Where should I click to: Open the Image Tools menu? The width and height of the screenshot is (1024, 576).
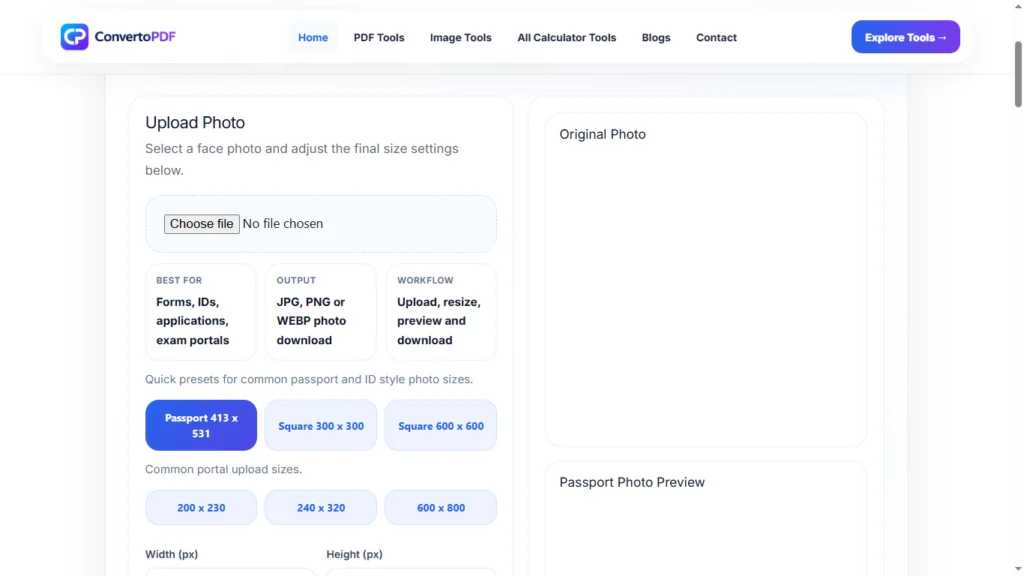point(460,37)
